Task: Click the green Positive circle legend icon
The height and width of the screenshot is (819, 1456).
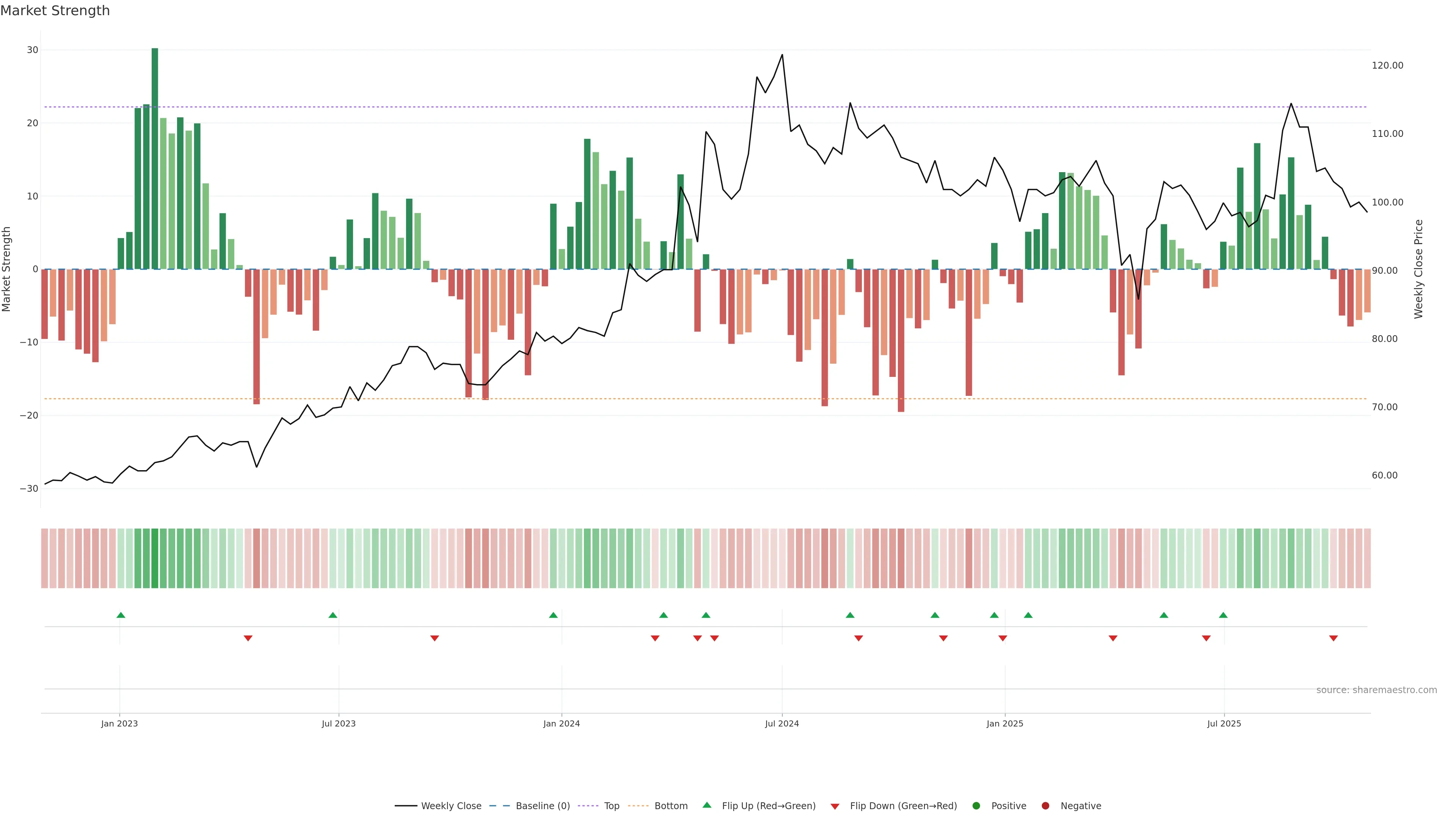Action: [x=976, y=806]
